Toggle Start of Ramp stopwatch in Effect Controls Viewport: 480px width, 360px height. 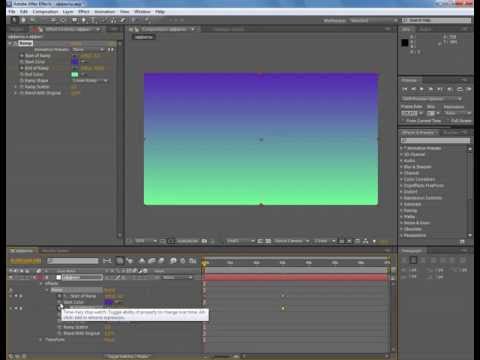[x=22, y=56]
